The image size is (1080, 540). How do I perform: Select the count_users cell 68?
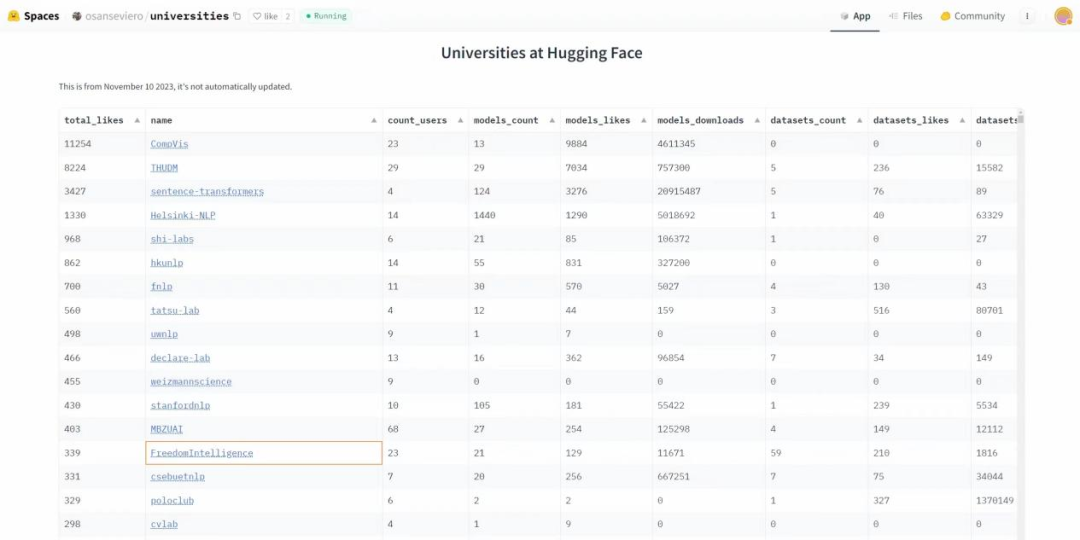[x=425, y=429]
